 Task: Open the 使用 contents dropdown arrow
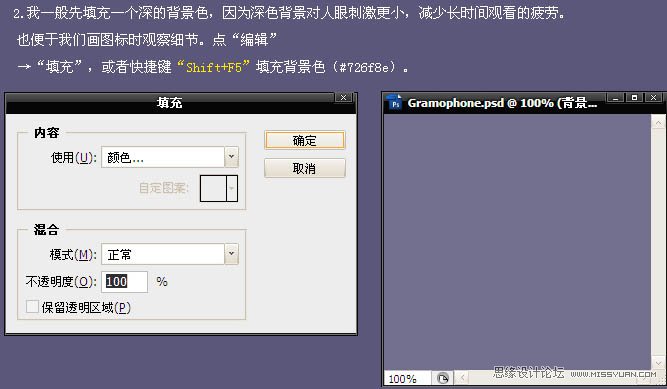click(231, 157)
